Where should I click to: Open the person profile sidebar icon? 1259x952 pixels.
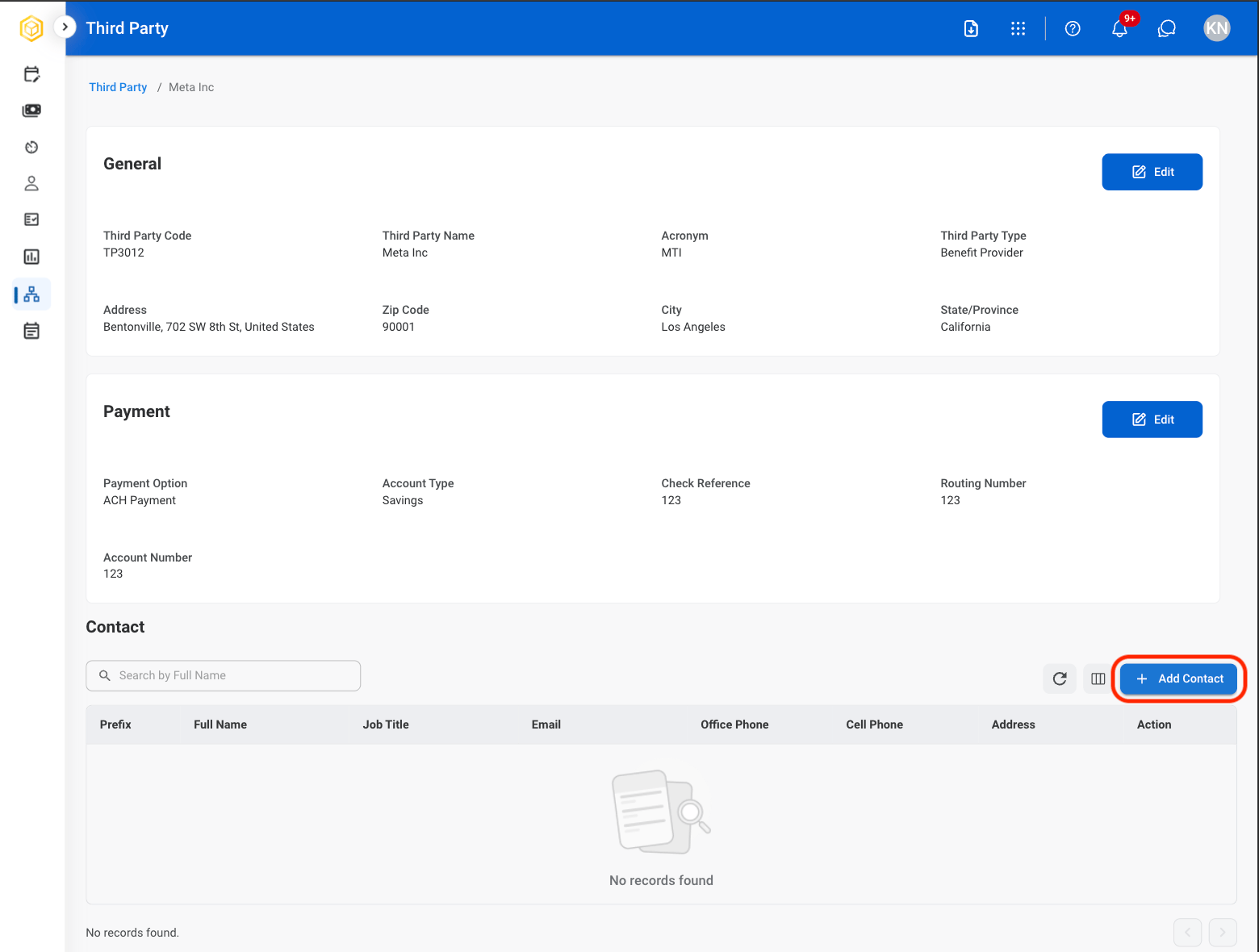(x=31, y=183)
